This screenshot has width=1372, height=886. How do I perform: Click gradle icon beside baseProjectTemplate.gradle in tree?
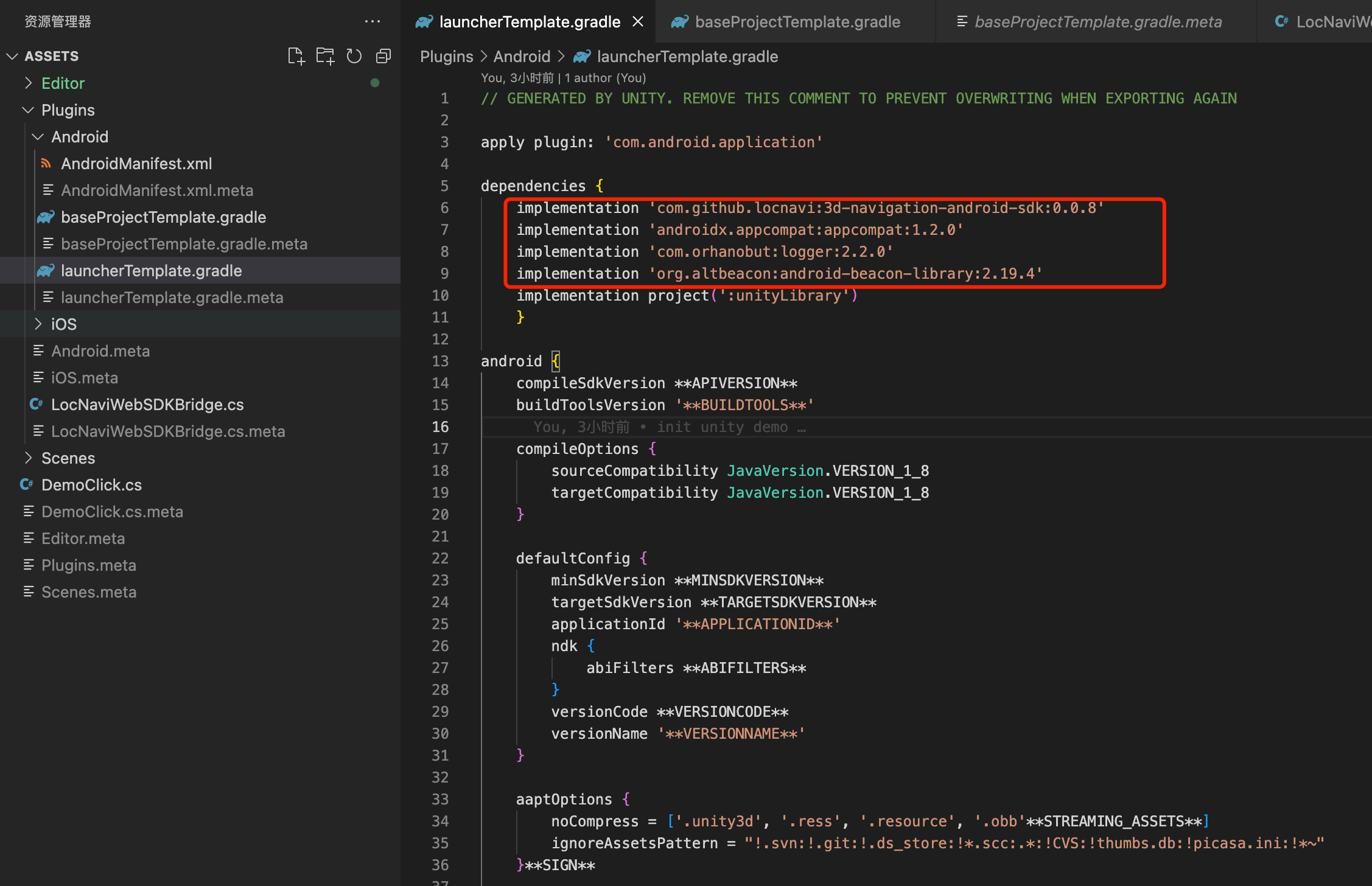pos(46,217)
